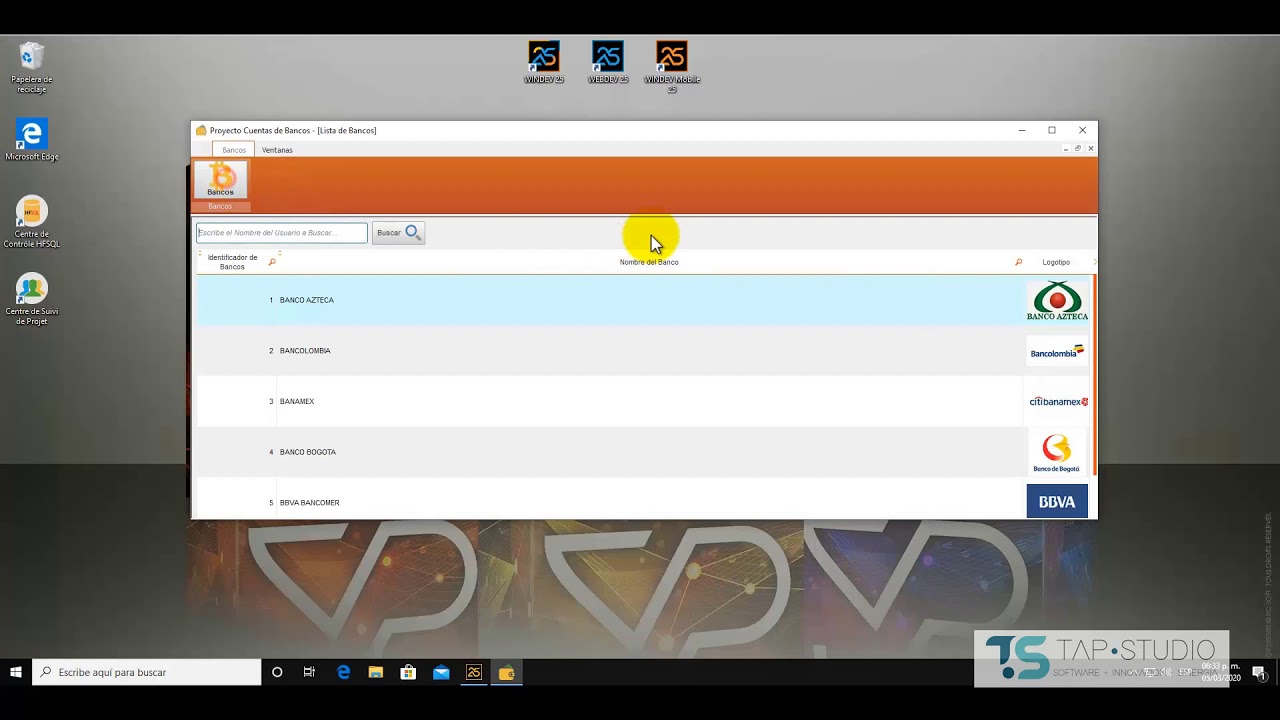Launch Edge from the taskbar
Screen dimensions: 1280x720
pyautogui.click(x=344, y=672)
